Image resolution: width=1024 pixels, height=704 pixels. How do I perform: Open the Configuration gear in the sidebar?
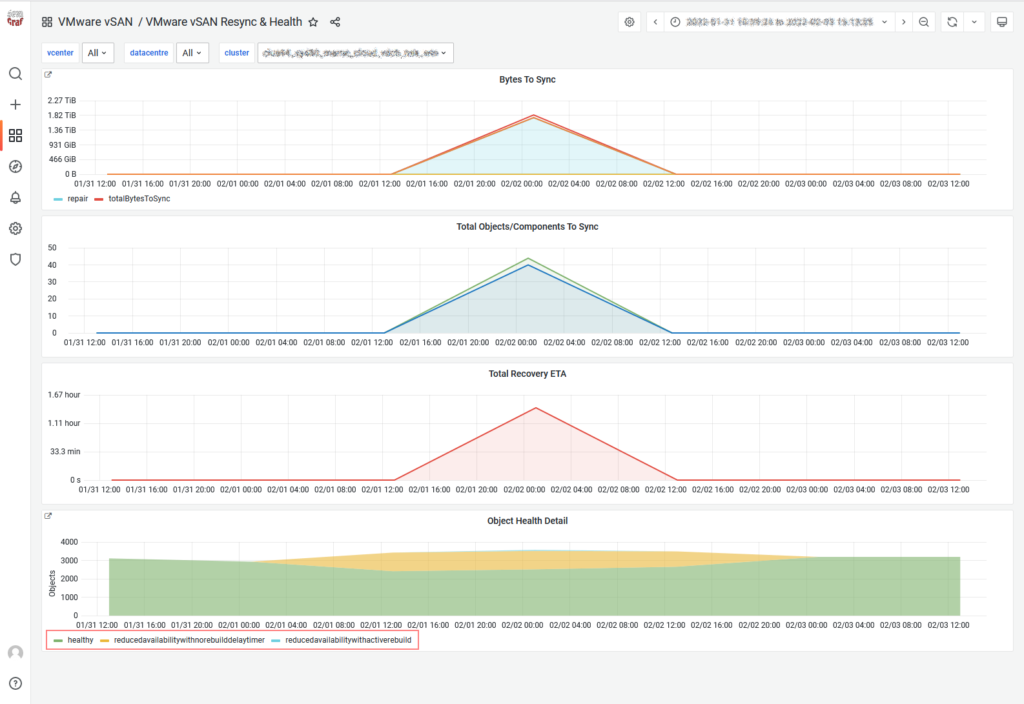coord(15,228)
